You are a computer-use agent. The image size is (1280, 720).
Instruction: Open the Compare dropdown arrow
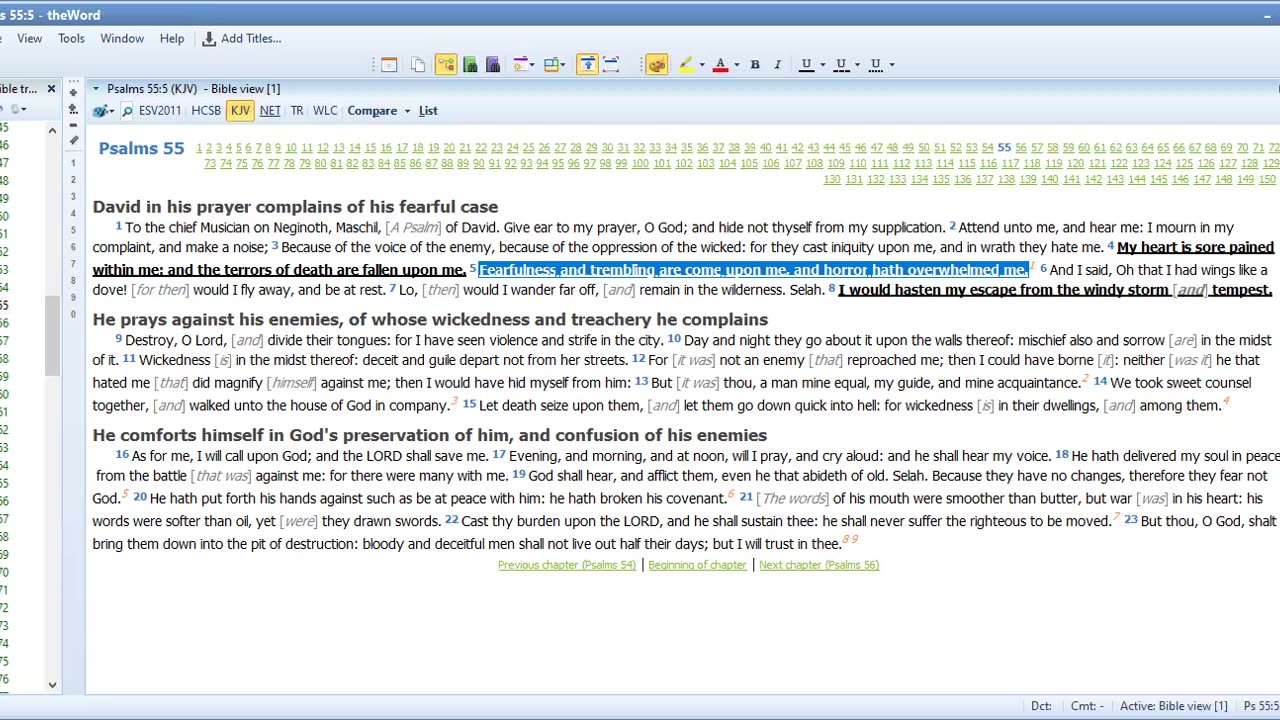(x=407, y=111)
